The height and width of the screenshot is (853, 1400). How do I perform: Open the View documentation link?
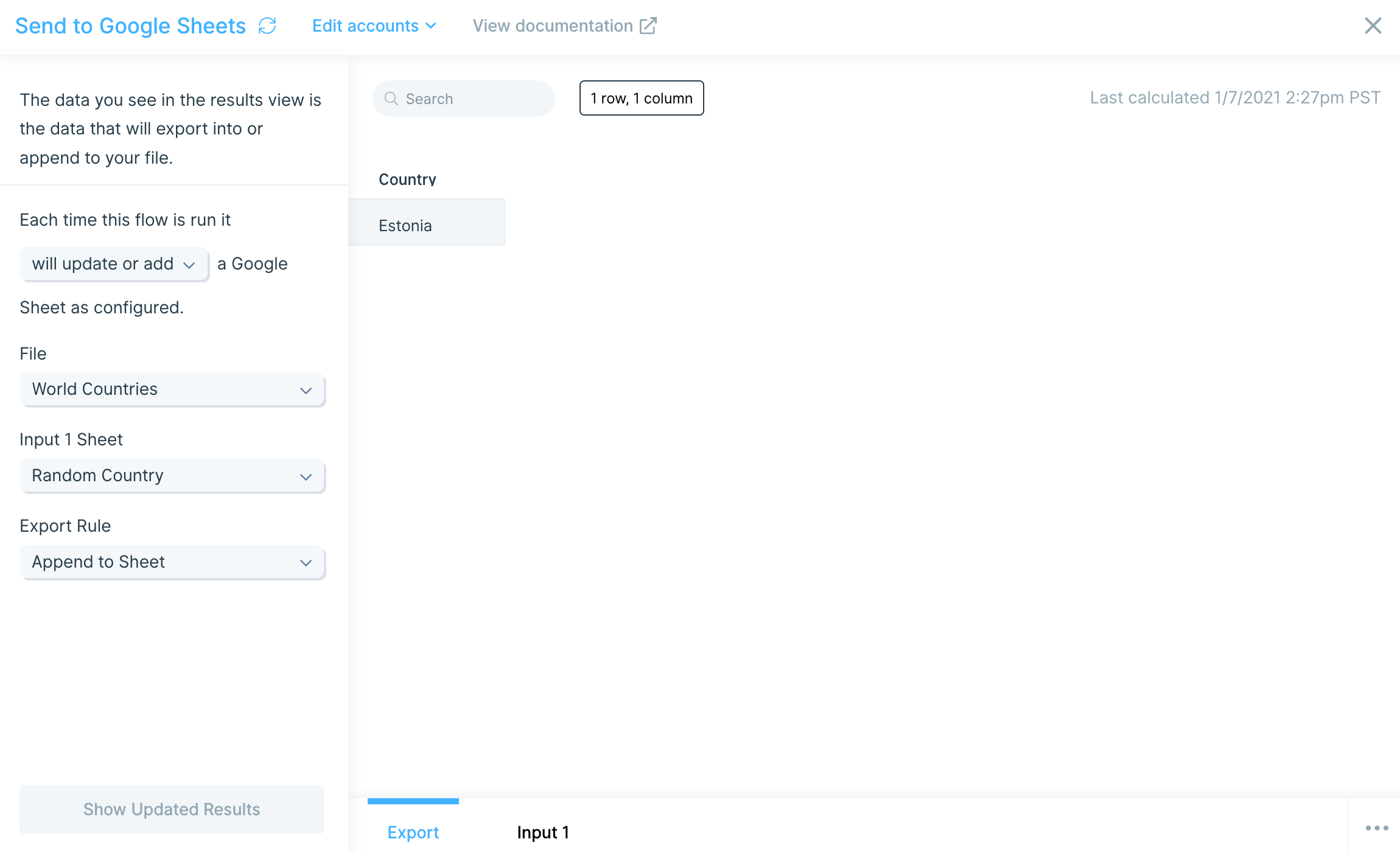(553, 26)
